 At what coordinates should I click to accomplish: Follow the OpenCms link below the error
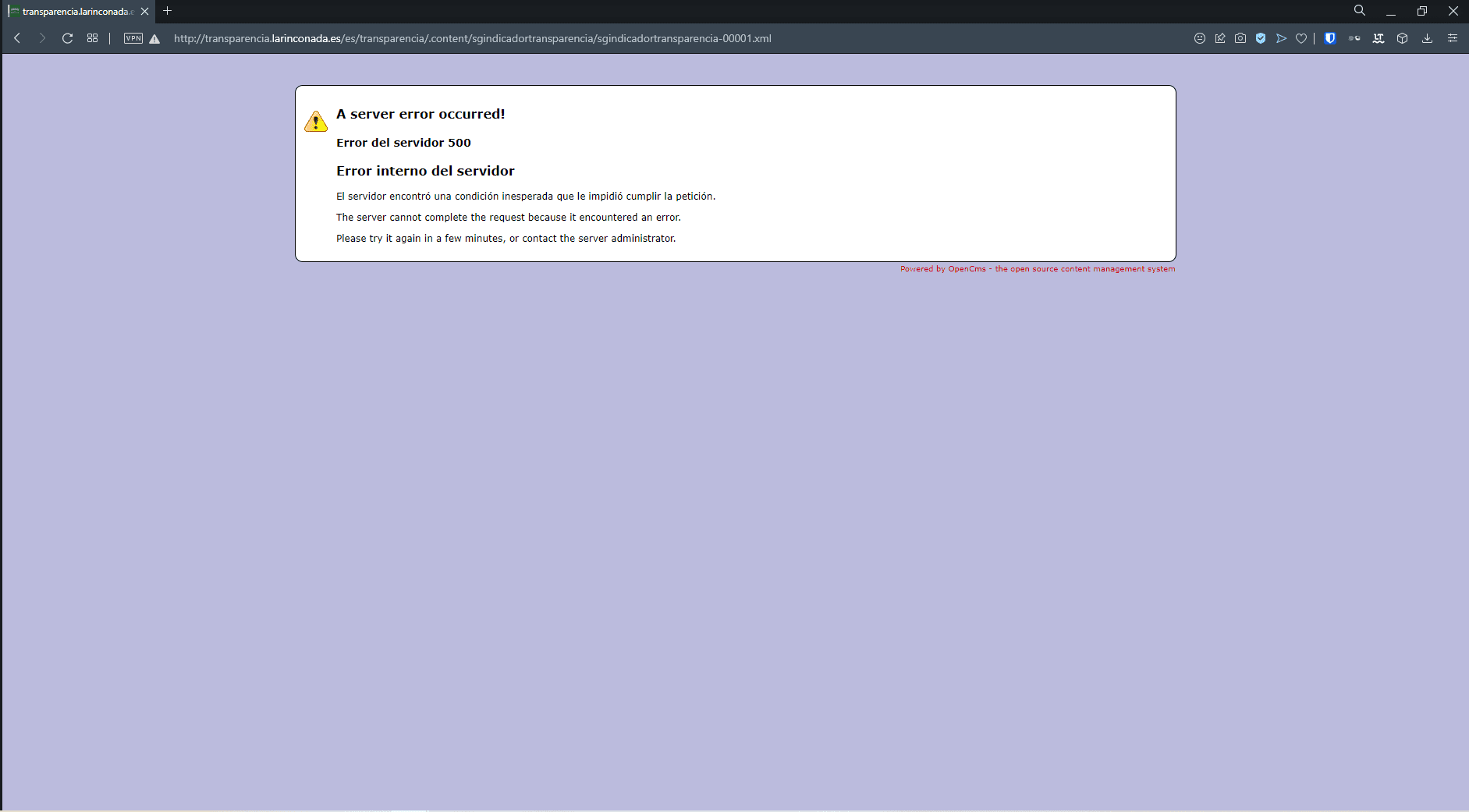(x=967, y=269)
